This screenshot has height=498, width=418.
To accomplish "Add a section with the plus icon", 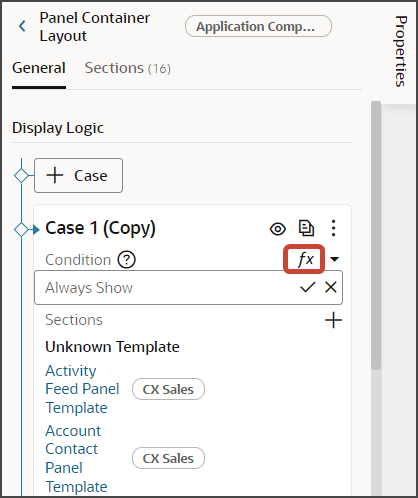I will (x=333, y=320).
